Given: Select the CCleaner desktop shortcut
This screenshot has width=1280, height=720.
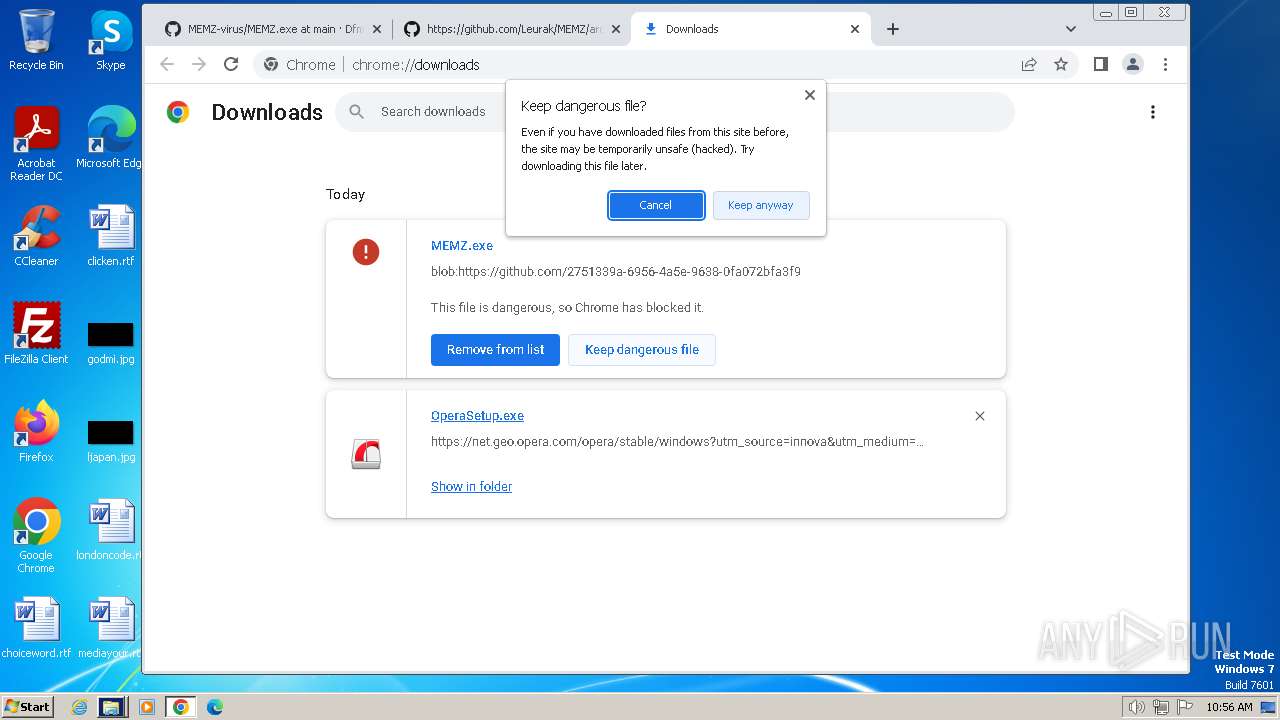Looking at the screenshot, I should coord(36,236).
